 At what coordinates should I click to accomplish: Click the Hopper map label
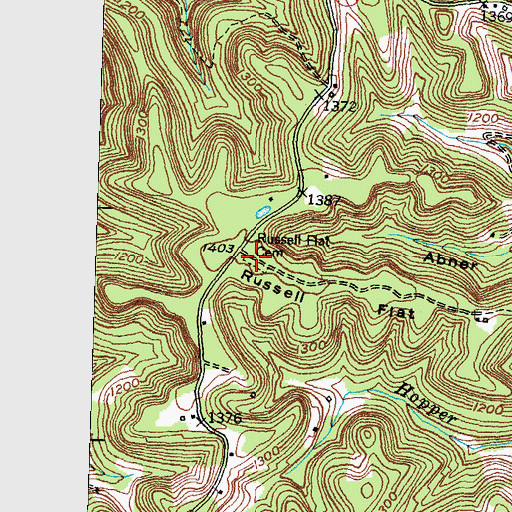427,404
